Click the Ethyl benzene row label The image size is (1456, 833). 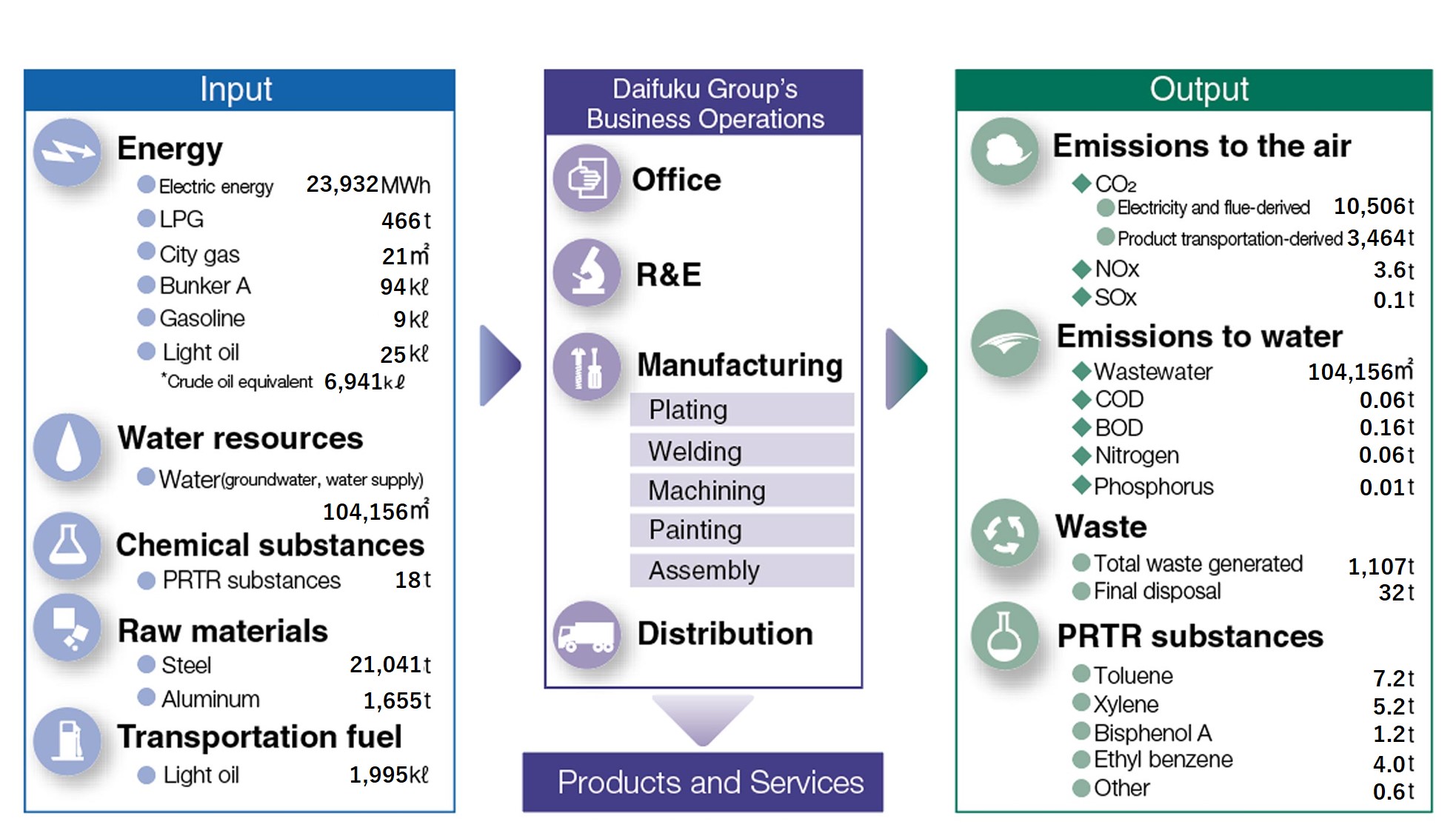click(1163, 760)
